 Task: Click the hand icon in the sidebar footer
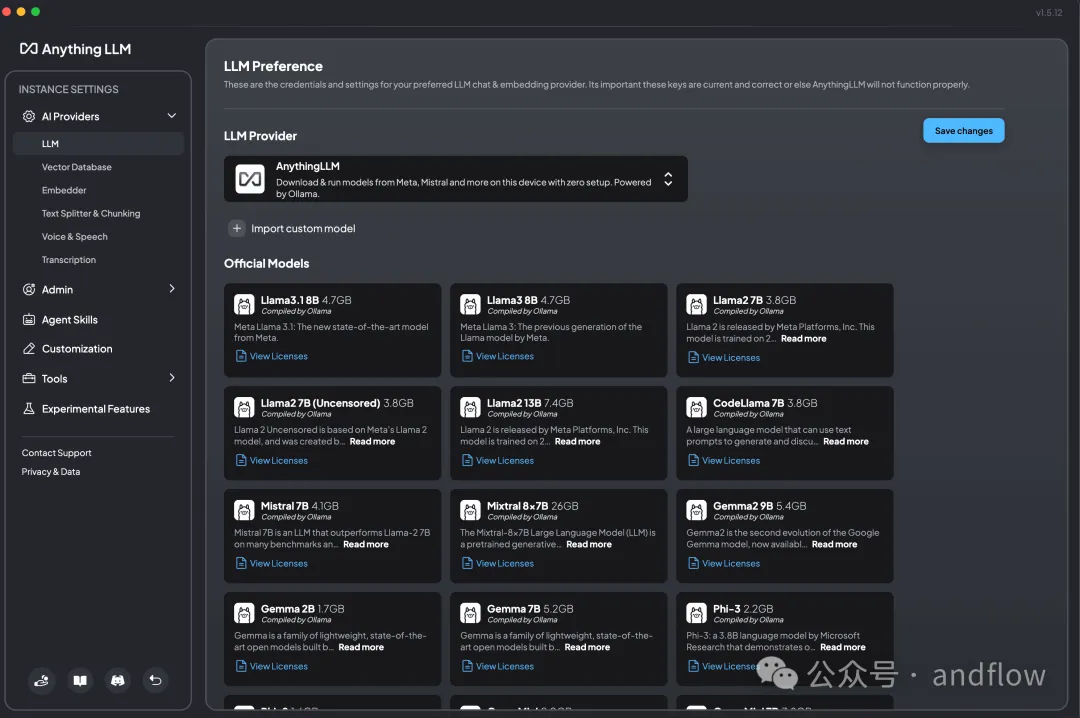(42, 681)
